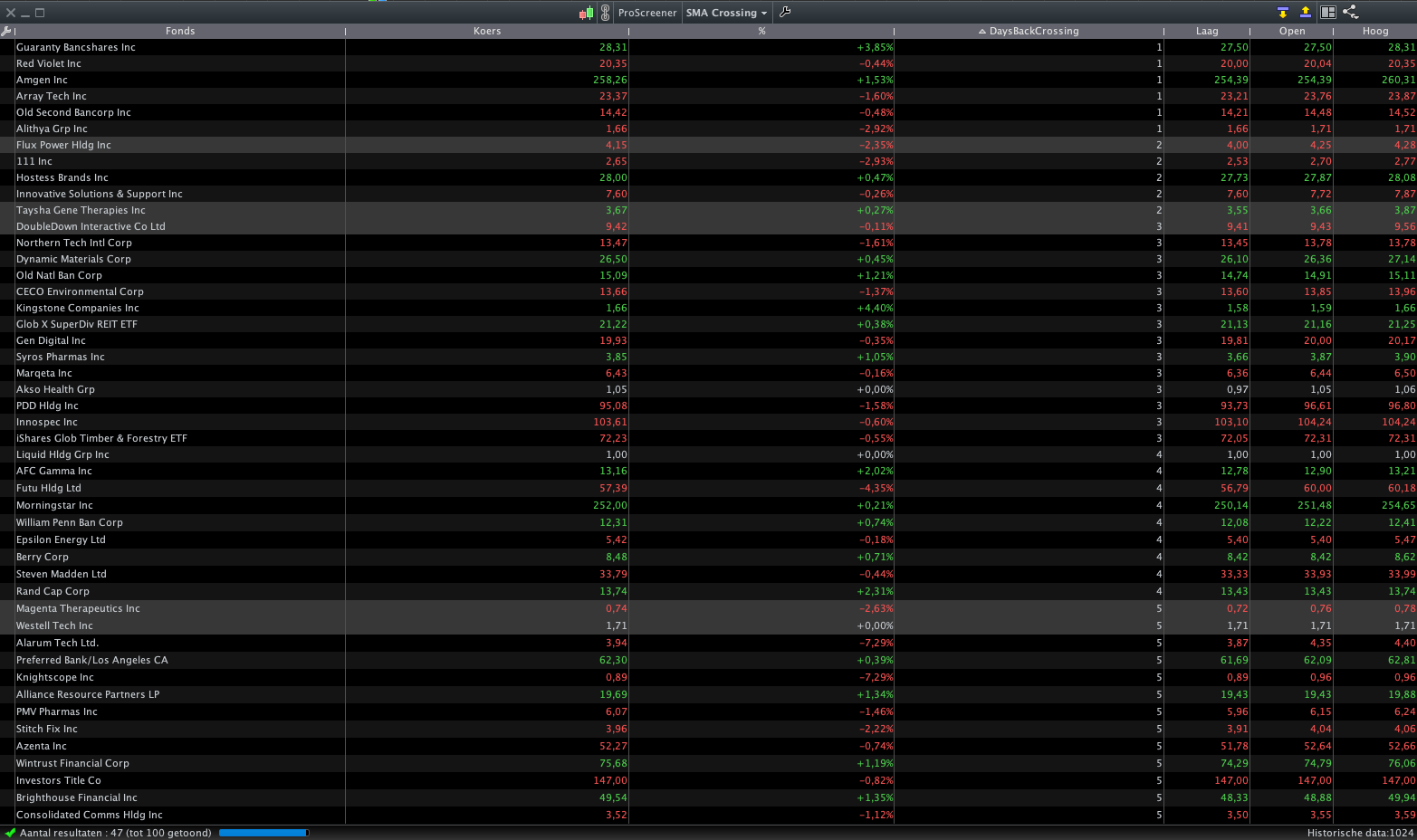
Task: Click the yellow up-arrow expand icon
Action: click(1305, 13)
